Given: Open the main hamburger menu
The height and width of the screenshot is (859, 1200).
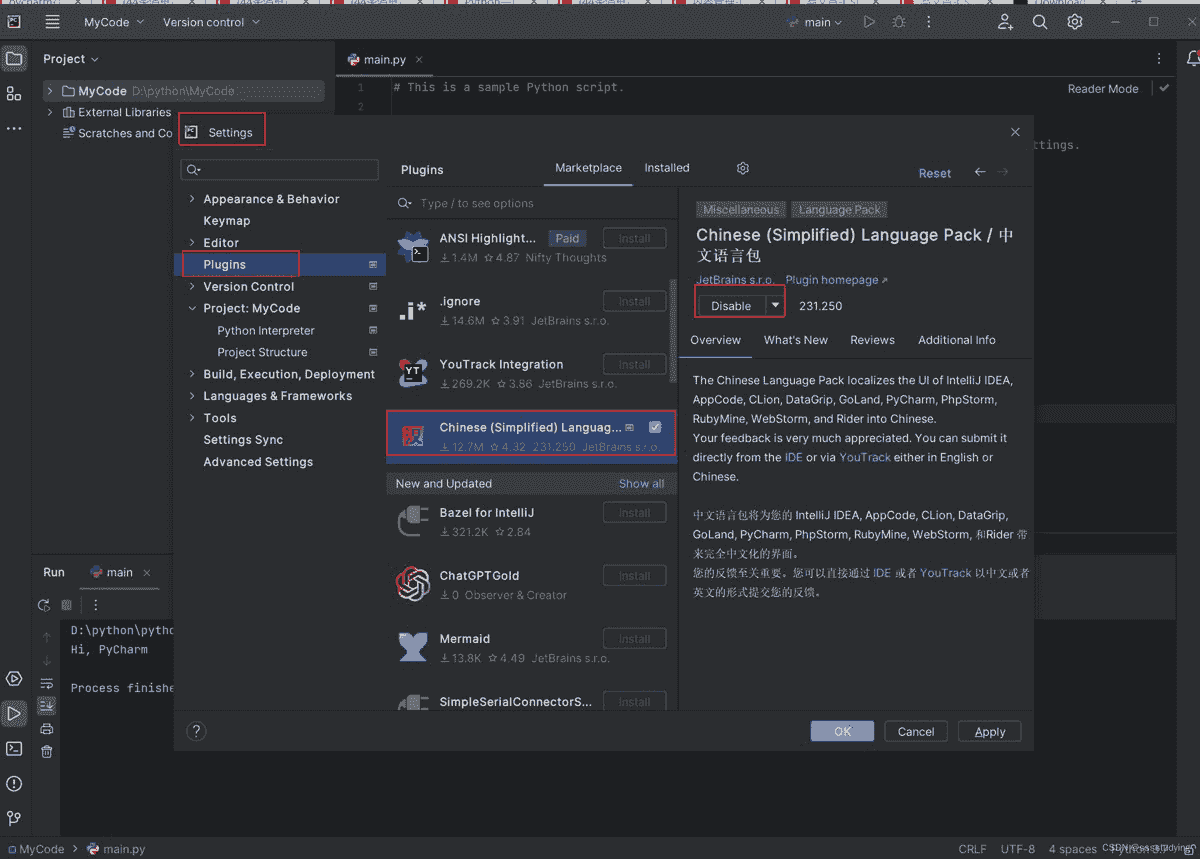Looking at the screenshot, I should click(x=52, y=22).
